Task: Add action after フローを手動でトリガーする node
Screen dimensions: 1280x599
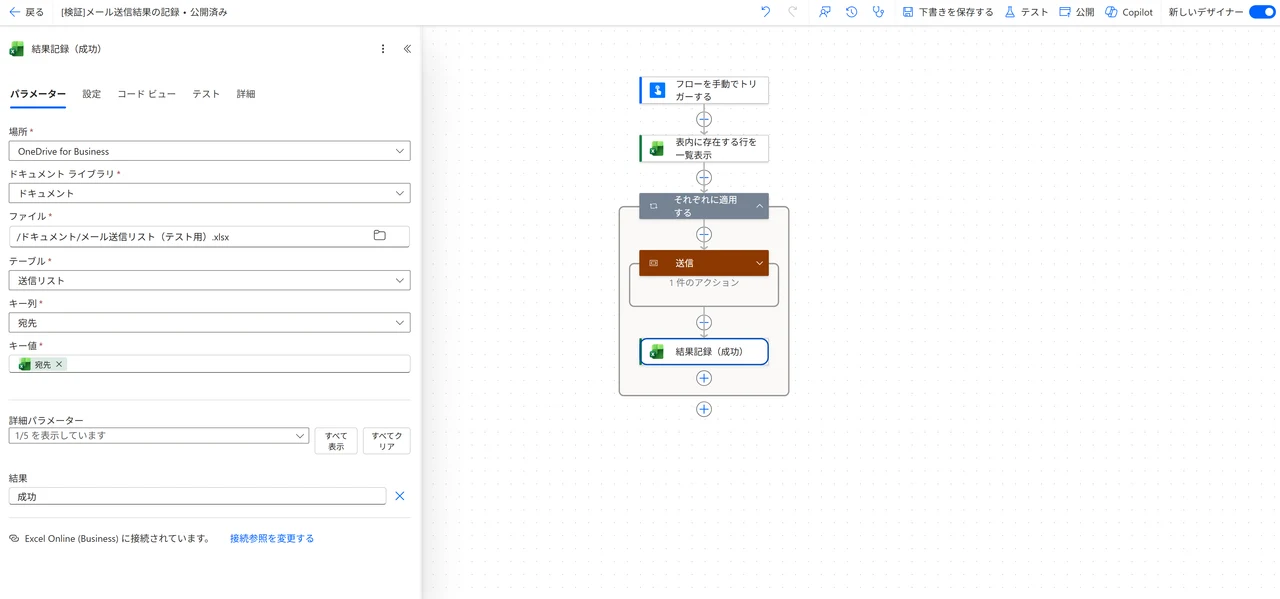Action: 704,119
